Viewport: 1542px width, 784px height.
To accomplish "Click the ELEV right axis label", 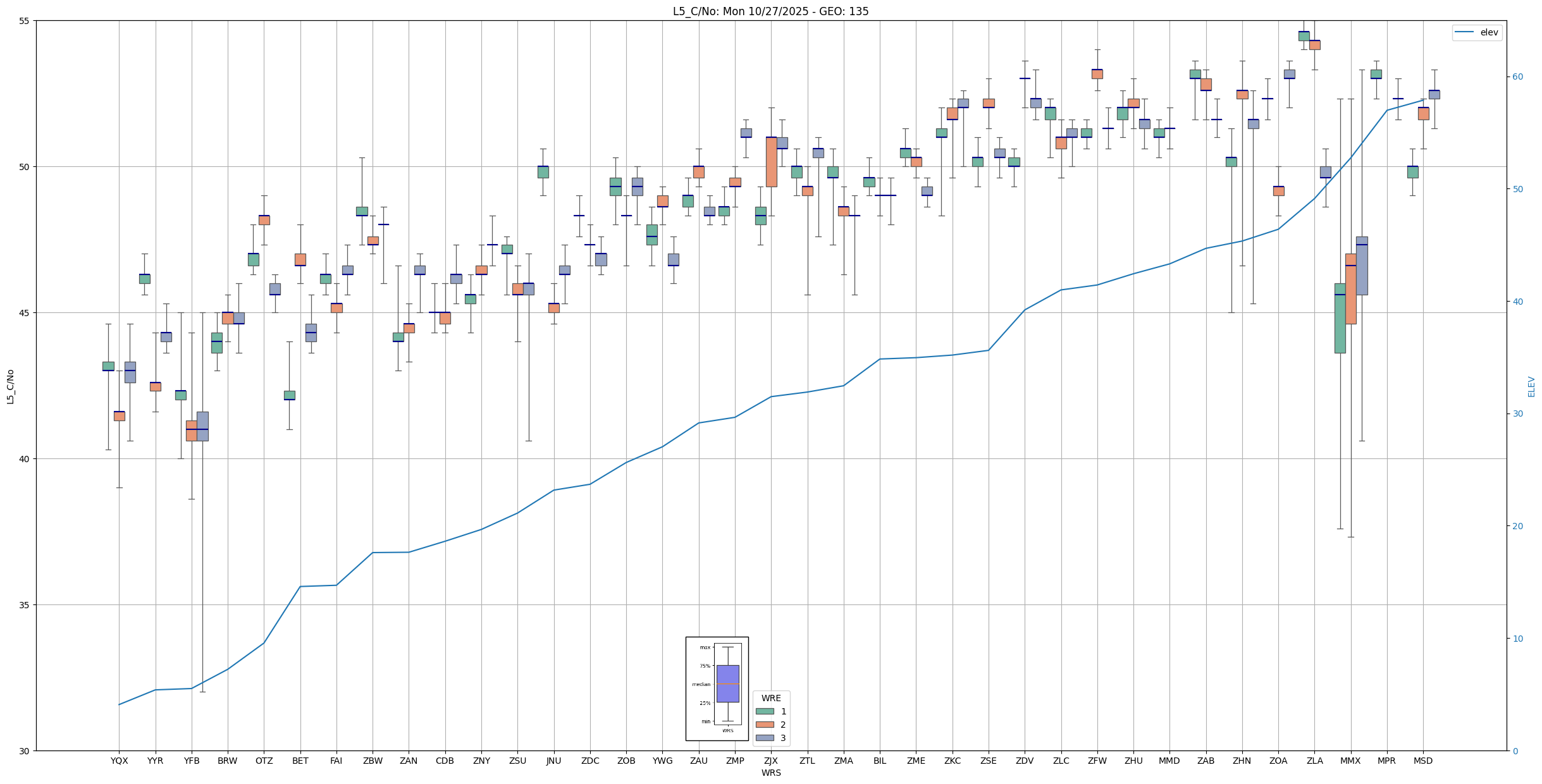I will [1531, 386].
